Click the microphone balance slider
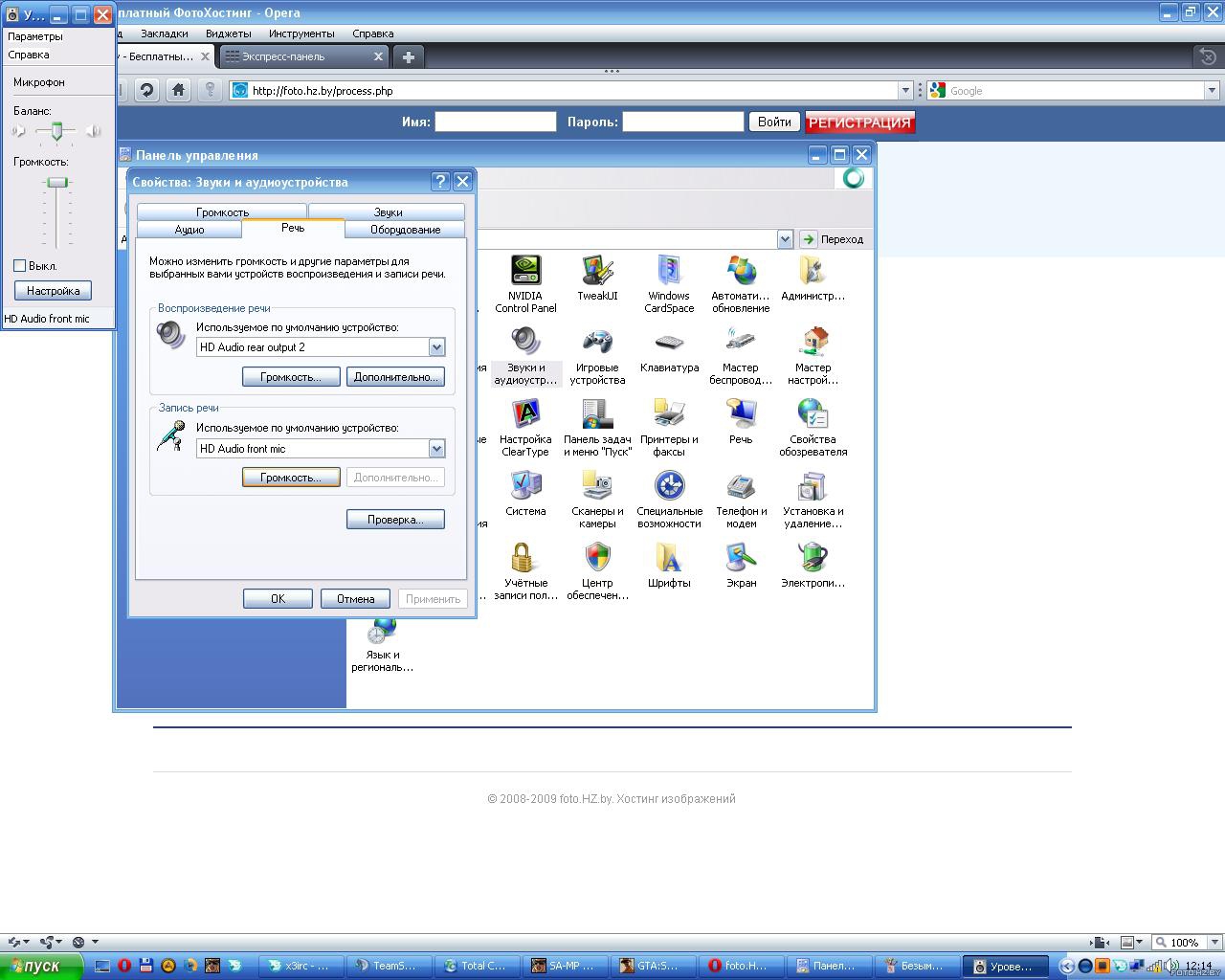The width and height of the screenshot is (1225, 980). click(57, 131)
